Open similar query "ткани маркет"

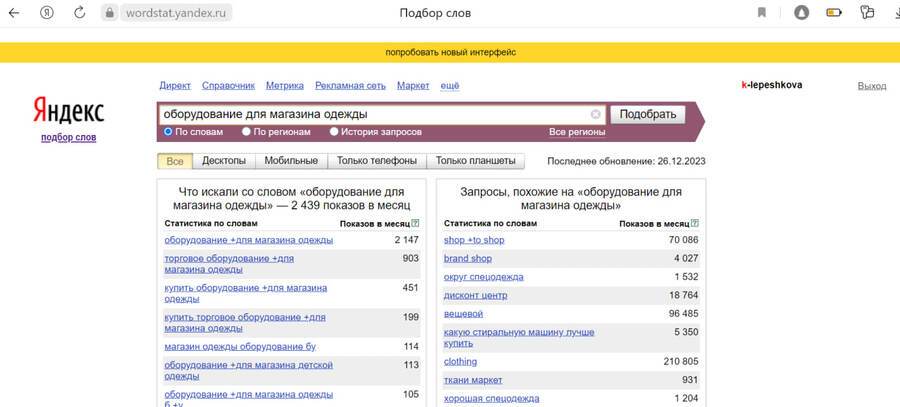(473, 380)
